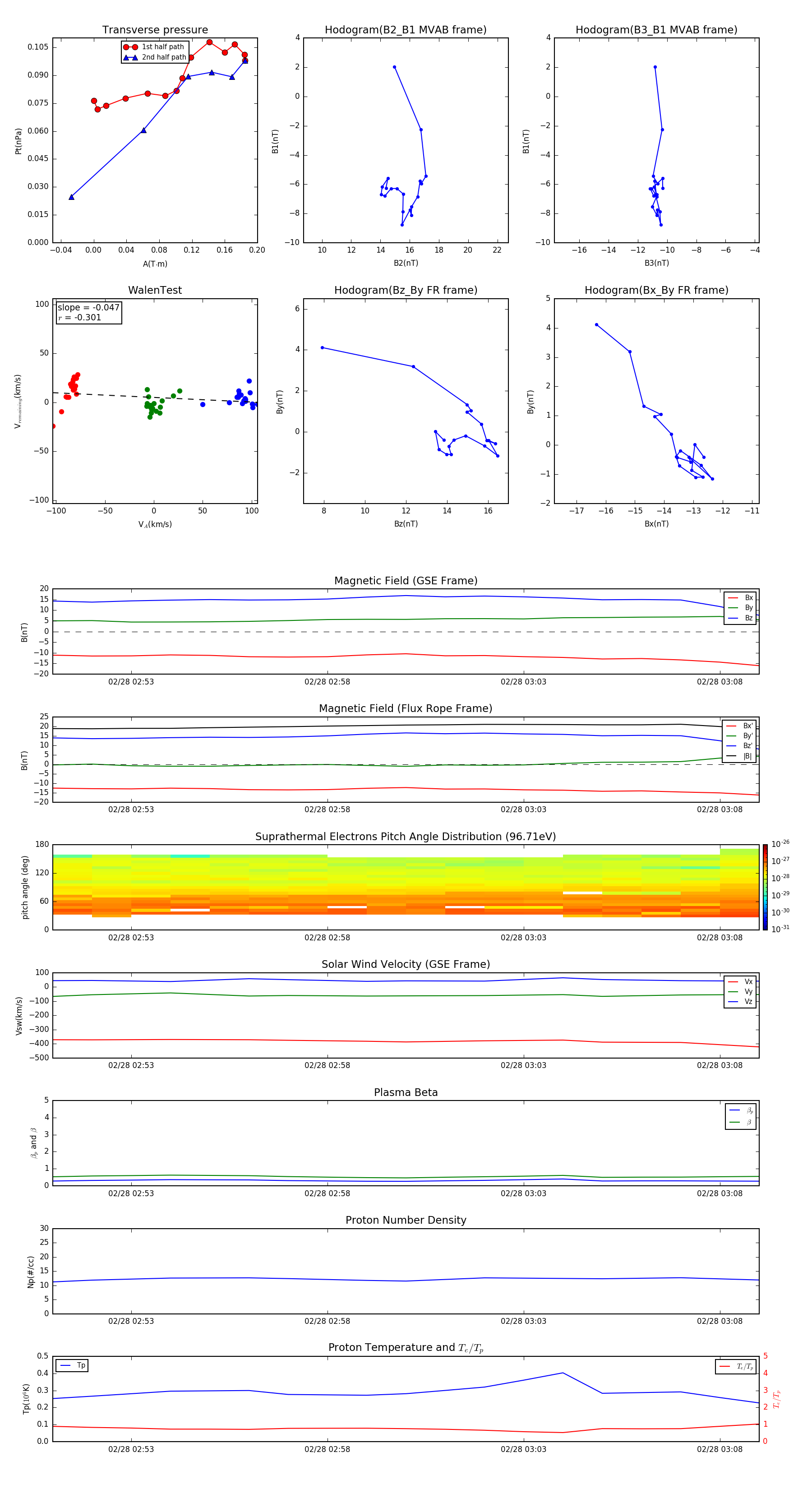812x1489 pixels.
Task: Click the Vy legend entry in velocity panel
Action: 740,991
